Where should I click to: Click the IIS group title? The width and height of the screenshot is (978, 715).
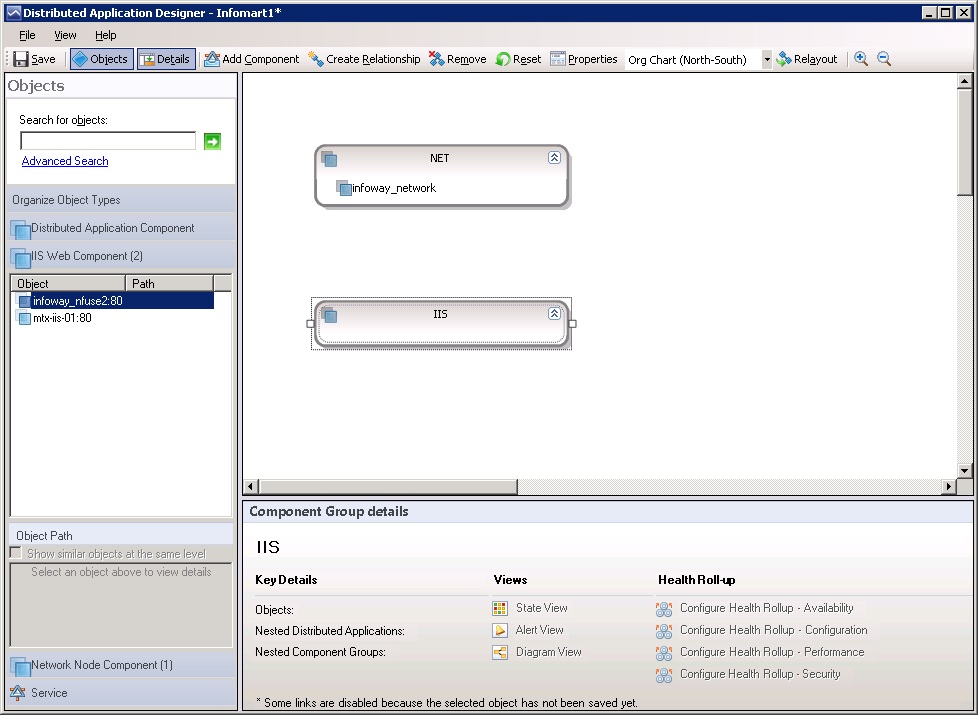[440, 314]
